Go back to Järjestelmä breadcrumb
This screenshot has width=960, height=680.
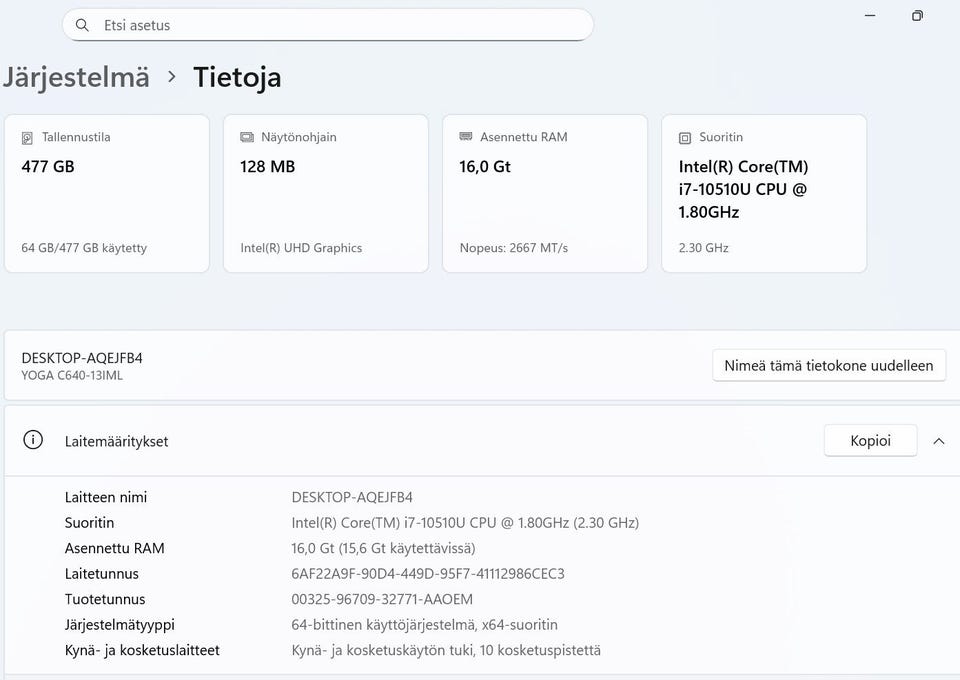[x=76, y=77]
